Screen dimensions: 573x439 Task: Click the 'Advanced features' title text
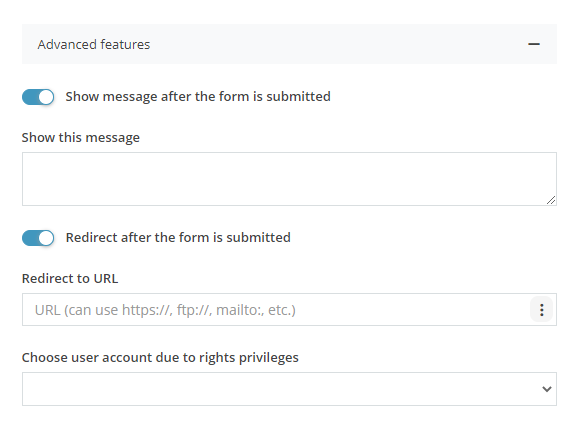pos(94,45)
